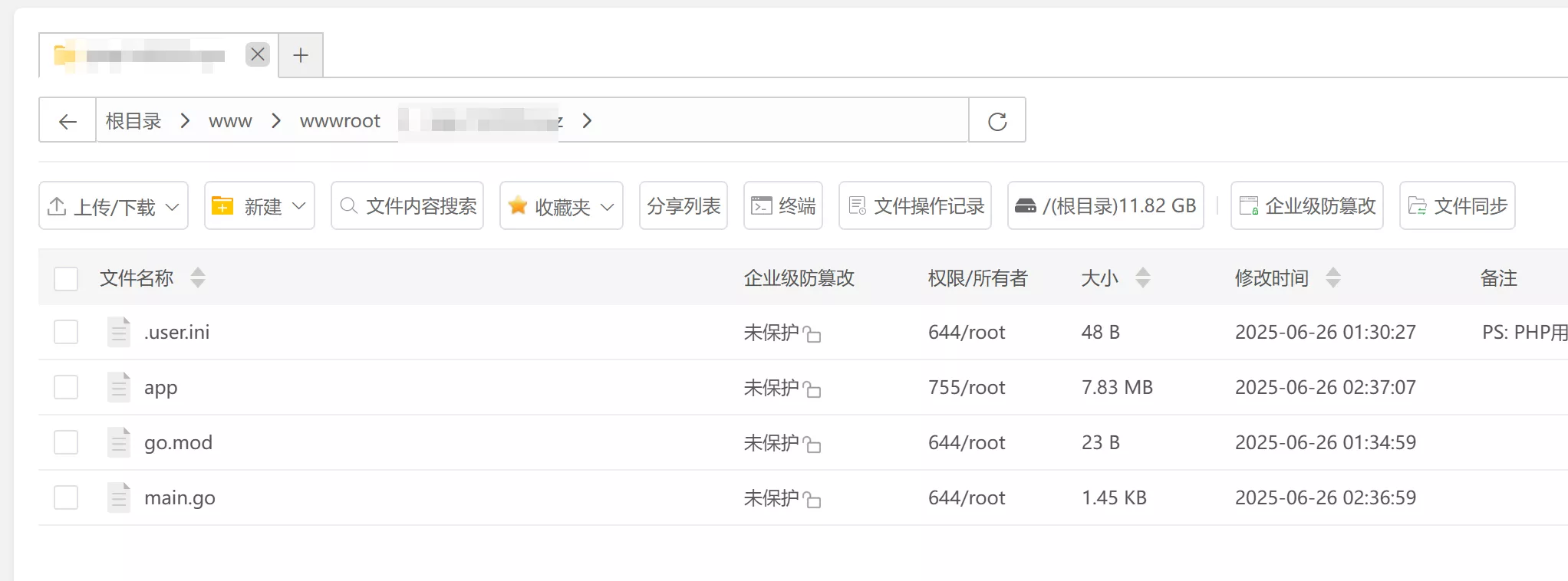Expand chevron after www breadcrumb
Image resolution: width=1568 pixels, height=581 pixels.
[276, 120]
